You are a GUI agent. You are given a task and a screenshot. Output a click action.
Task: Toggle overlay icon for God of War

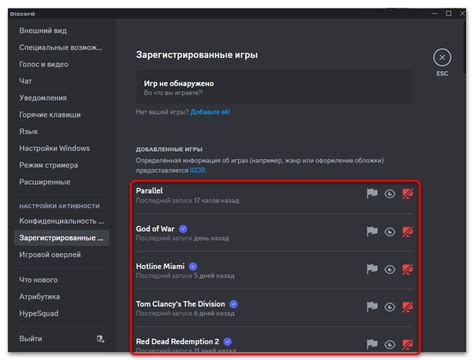click(x=407, y=231)
